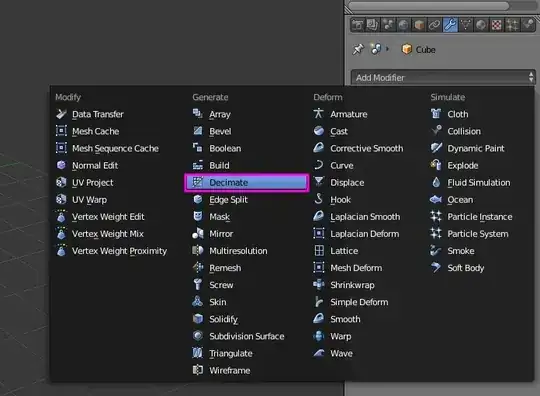Add the UV Warp modifier
The width and height of the screenshot is (540, 396).
81,200
